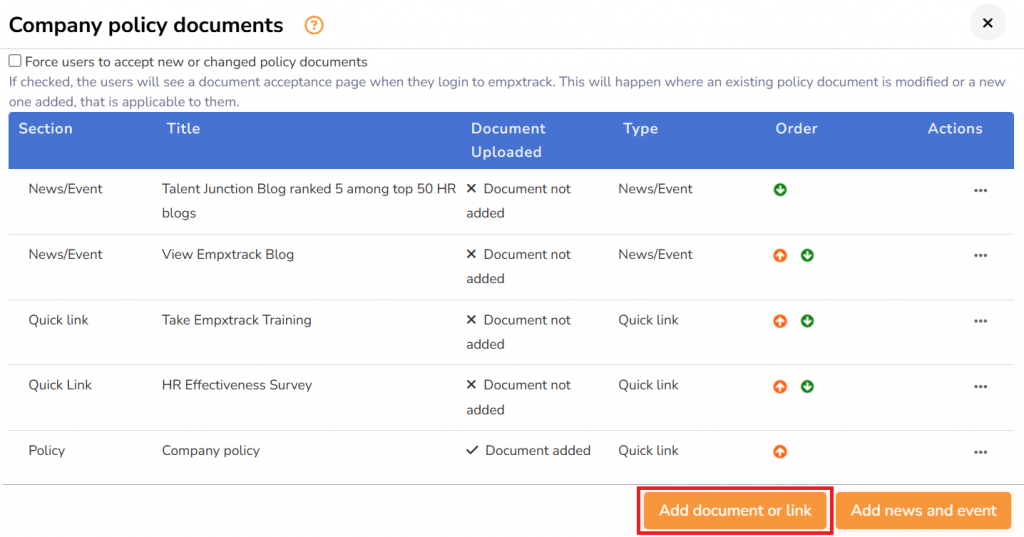Screen dimensions: 1024x537
Task: Move Talent Junction Blog row down
Action: tap(780, 190)
